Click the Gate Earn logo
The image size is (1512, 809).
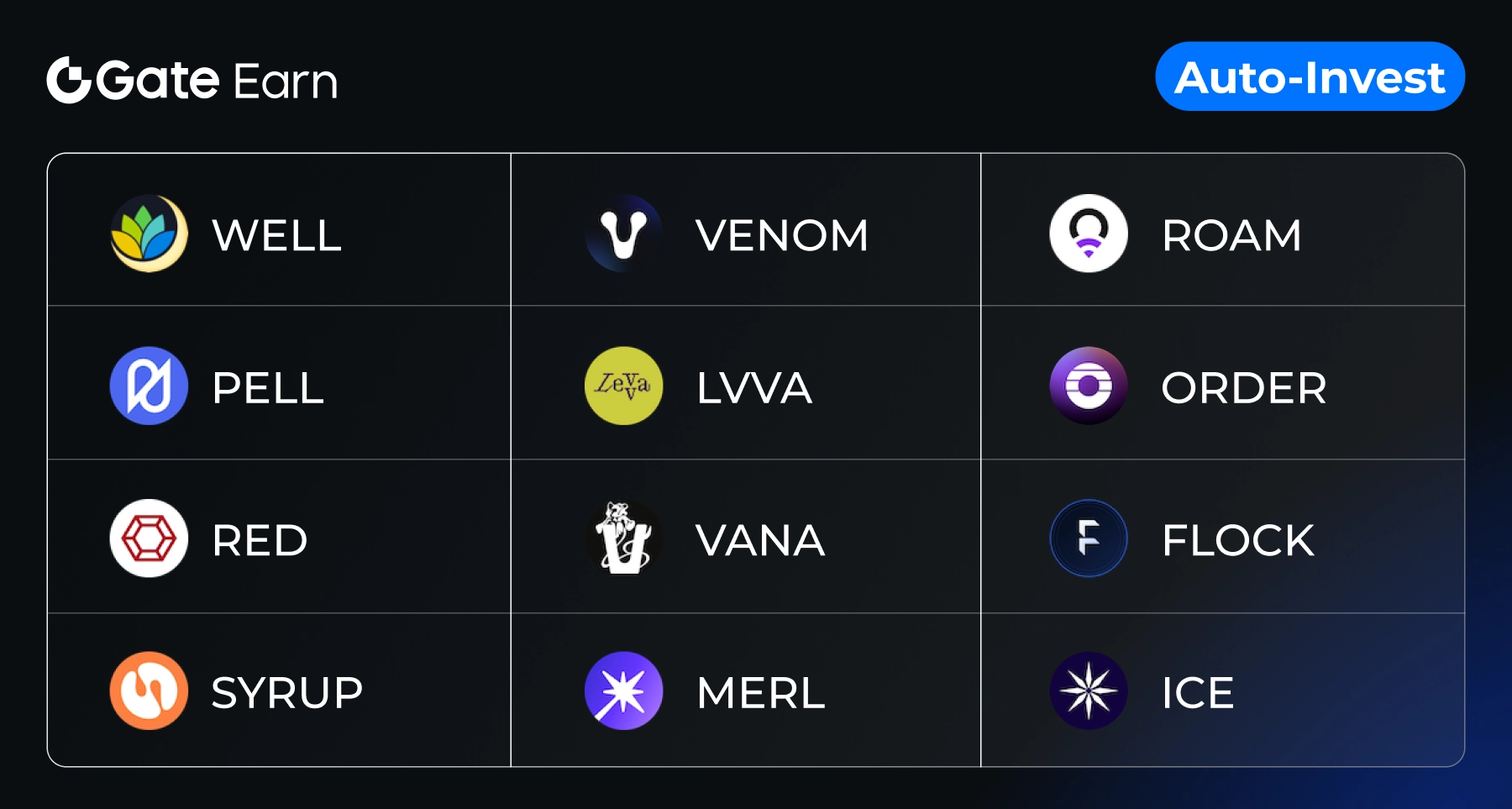pos(192,81)
